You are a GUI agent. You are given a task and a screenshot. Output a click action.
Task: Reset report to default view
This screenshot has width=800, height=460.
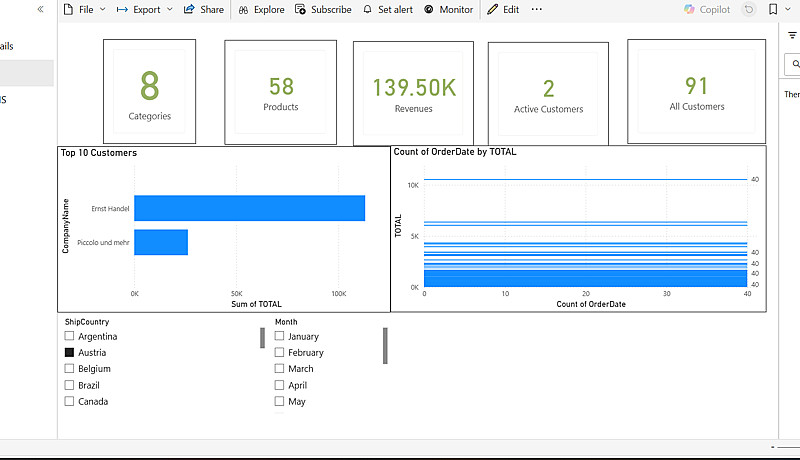(749, 9)
